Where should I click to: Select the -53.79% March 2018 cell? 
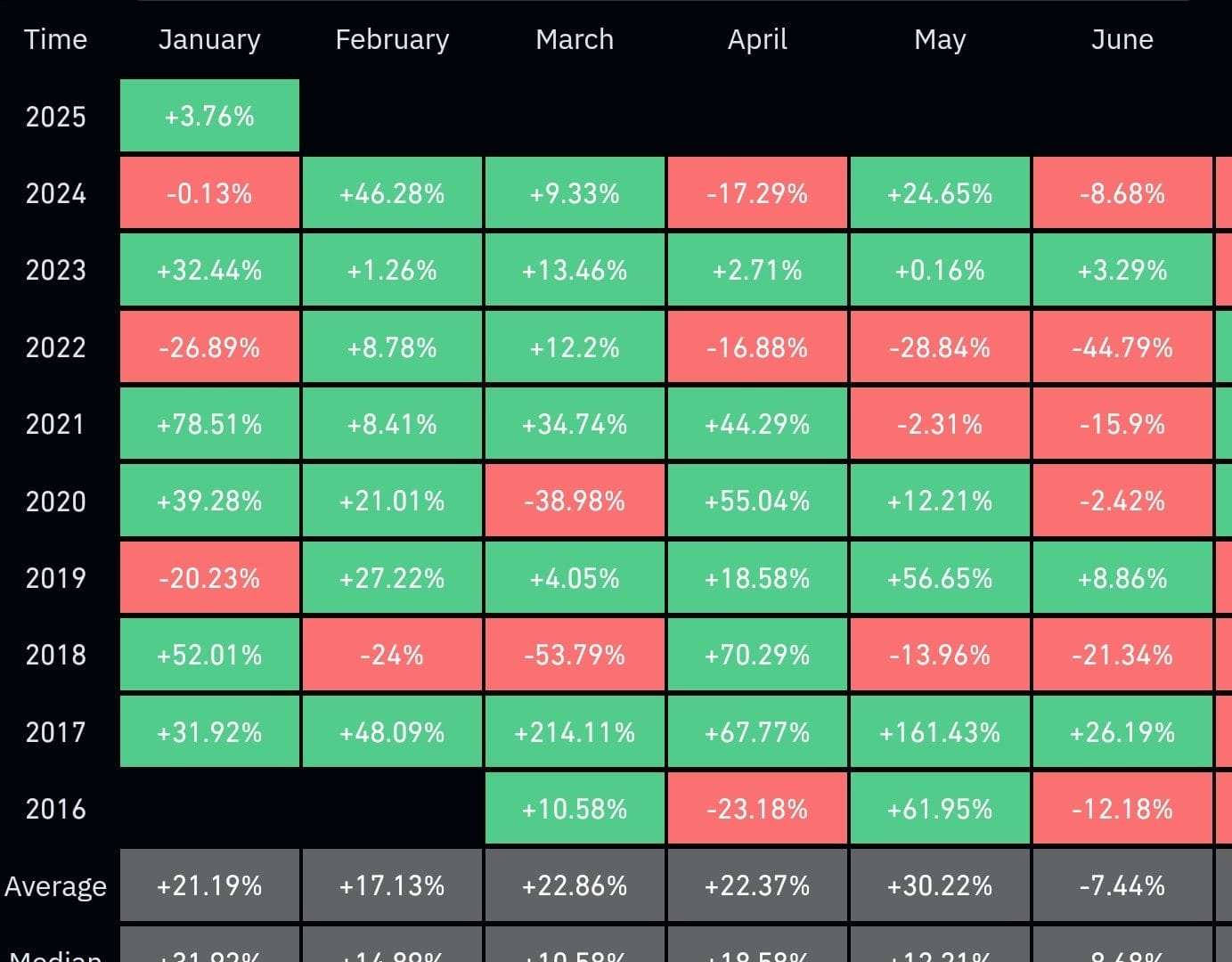pos(575,656)
